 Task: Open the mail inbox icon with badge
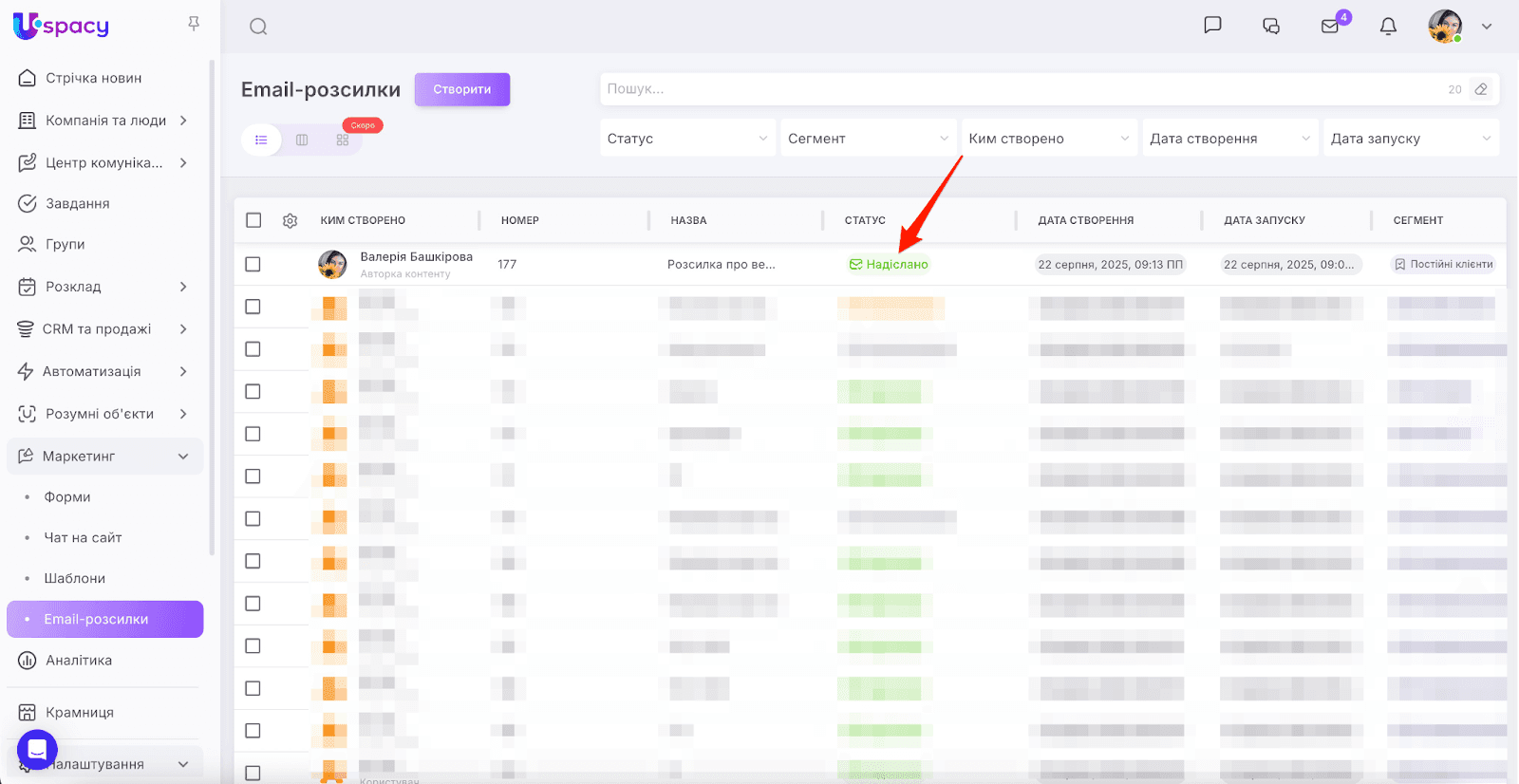coord(1330,27)
